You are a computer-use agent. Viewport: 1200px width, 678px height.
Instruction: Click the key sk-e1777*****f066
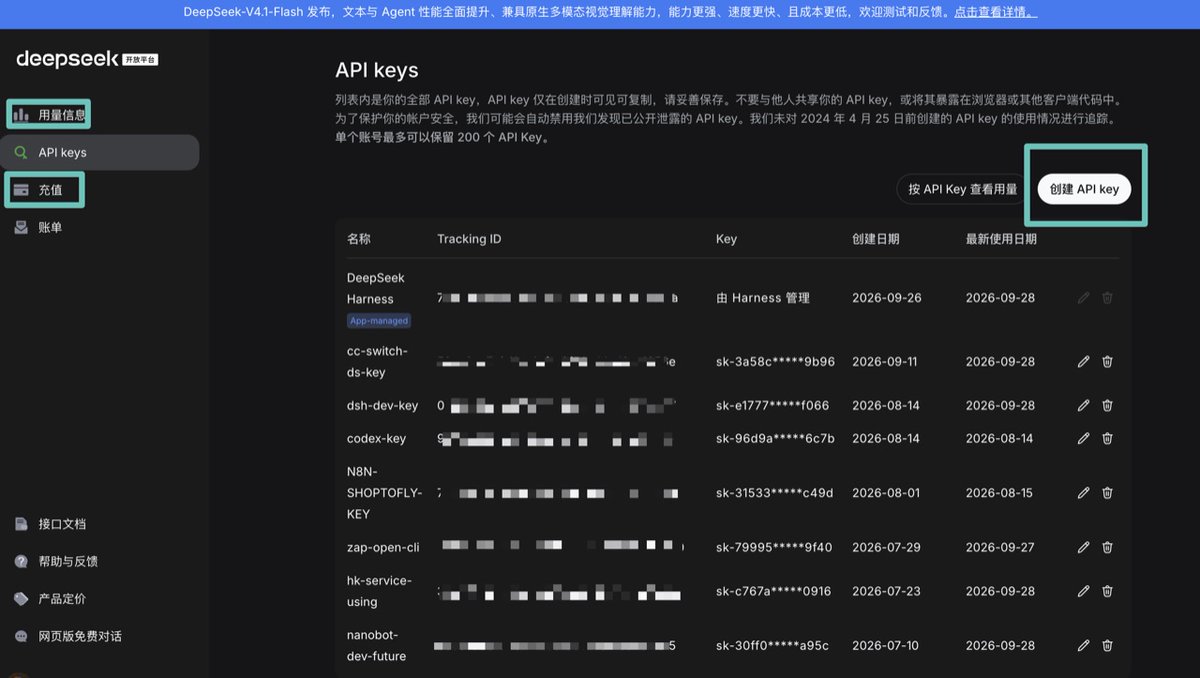[773, 406]
